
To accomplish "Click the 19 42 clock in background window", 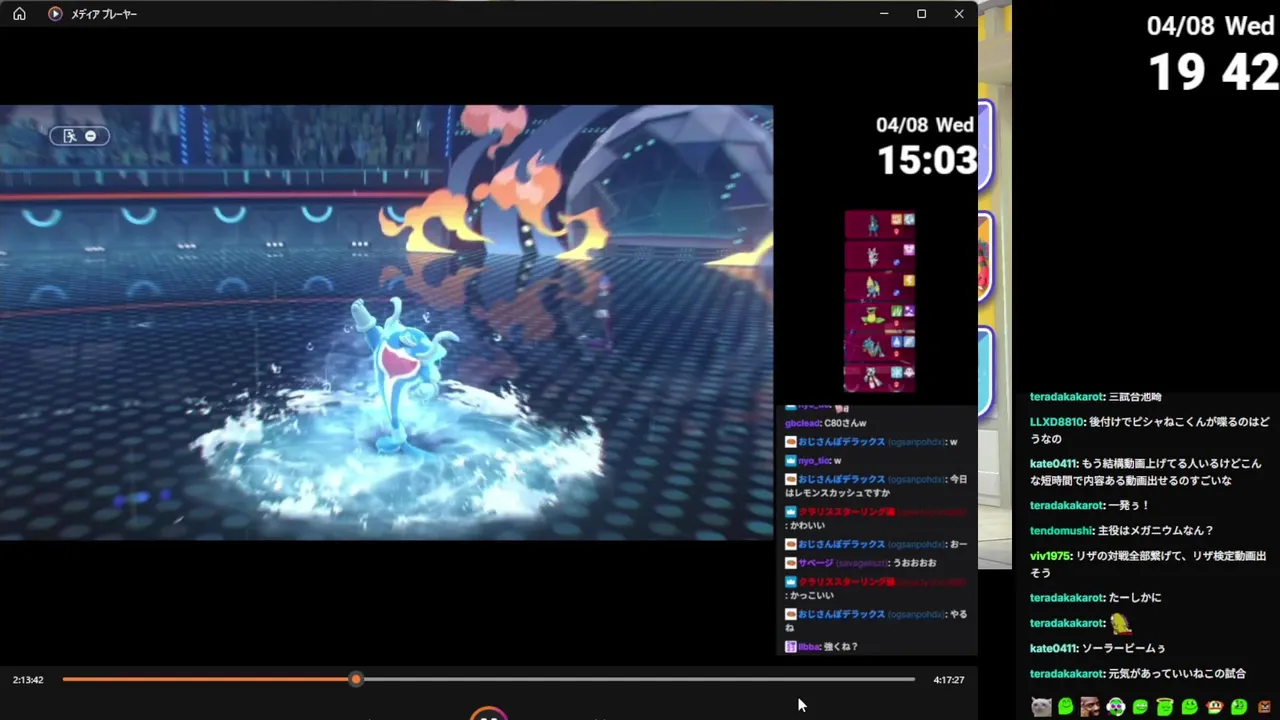I will pos(1213,73).
